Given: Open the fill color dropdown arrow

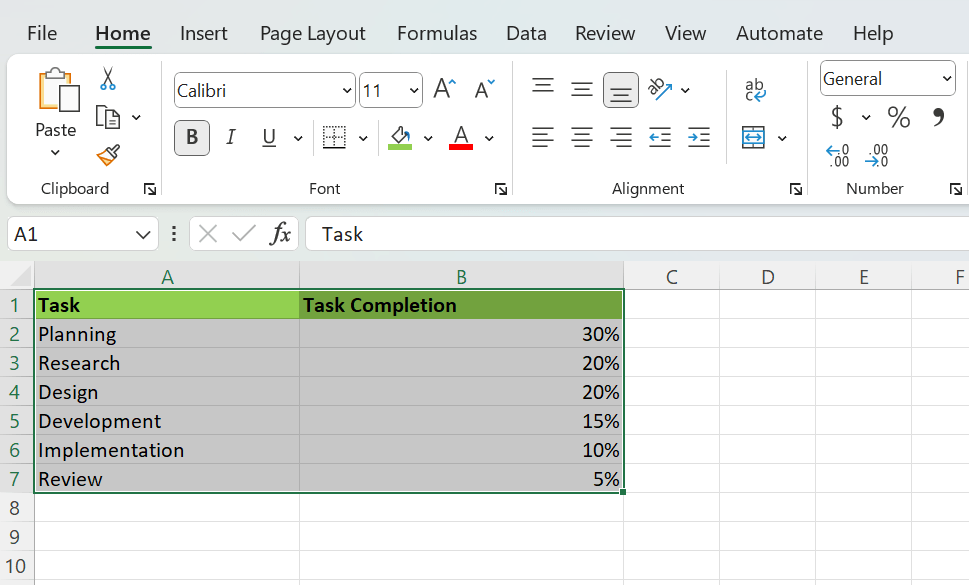Looking at the screenshot, I should tap(428, 138).
